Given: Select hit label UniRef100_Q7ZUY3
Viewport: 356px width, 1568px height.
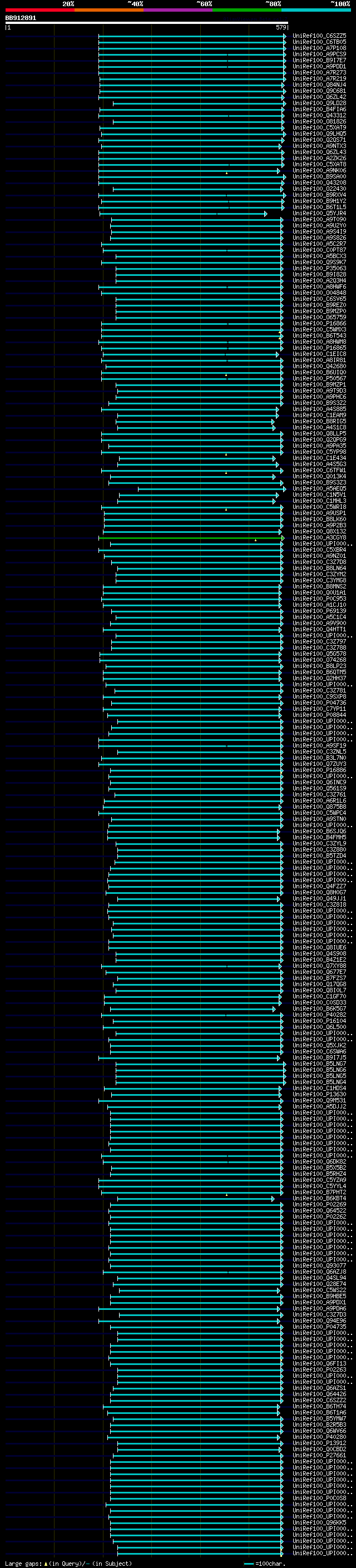Looking at the screenshot, I should point(319,764).
